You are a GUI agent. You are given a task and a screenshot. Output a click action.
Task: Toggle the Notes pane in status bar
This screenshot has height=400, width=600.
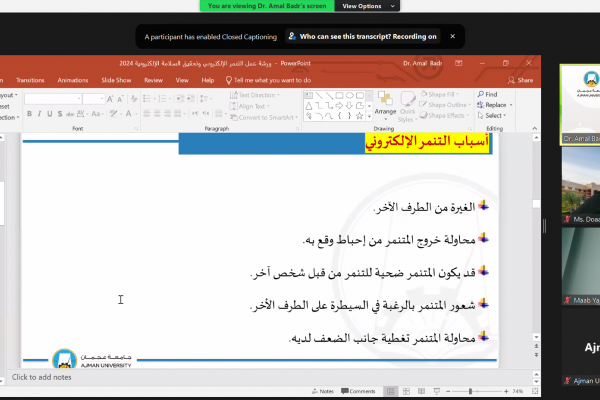click(x=324, y=391)
